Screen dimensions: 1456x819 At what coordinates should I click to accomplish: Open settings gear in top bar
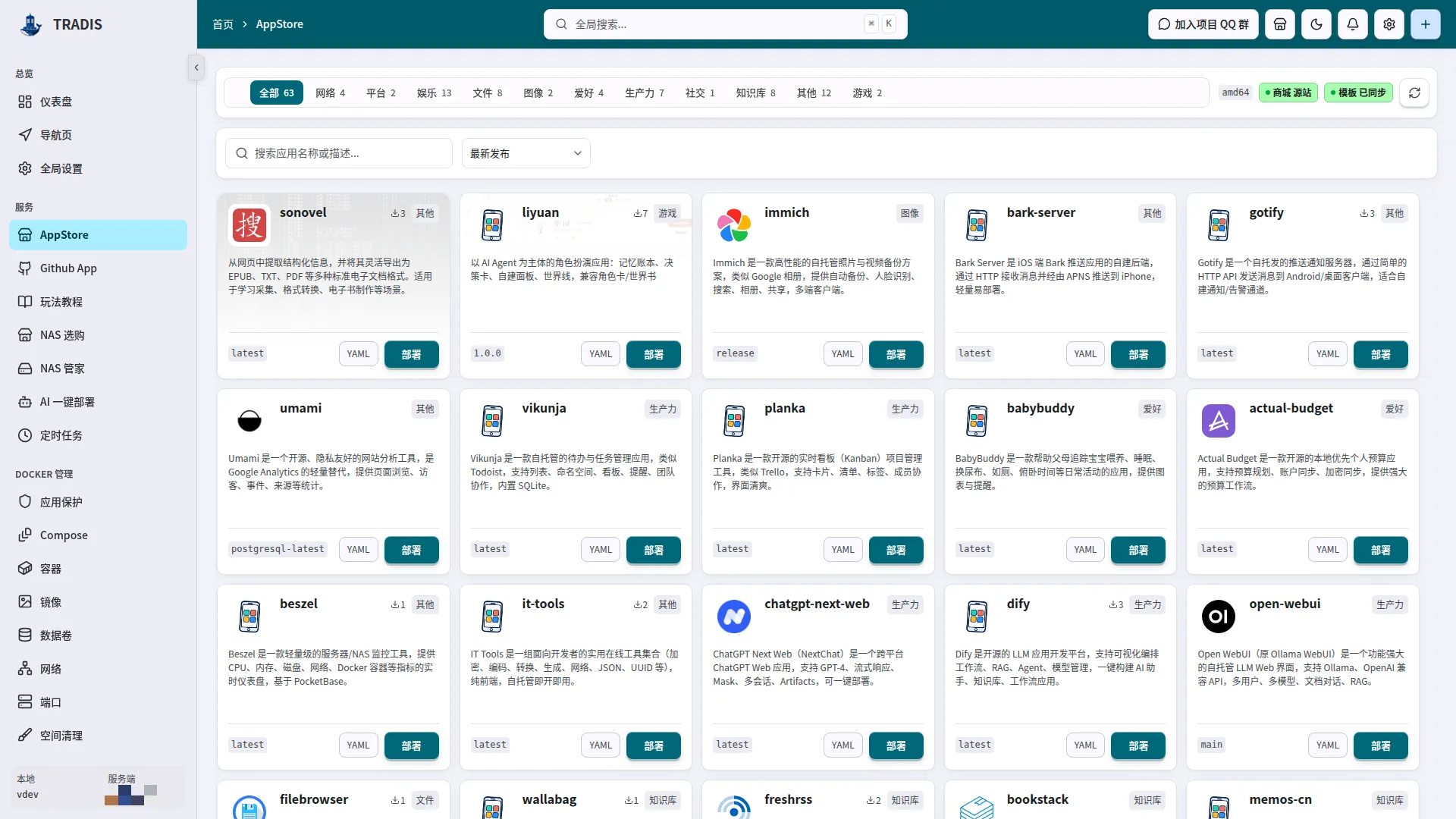(x=1389, y=24)
